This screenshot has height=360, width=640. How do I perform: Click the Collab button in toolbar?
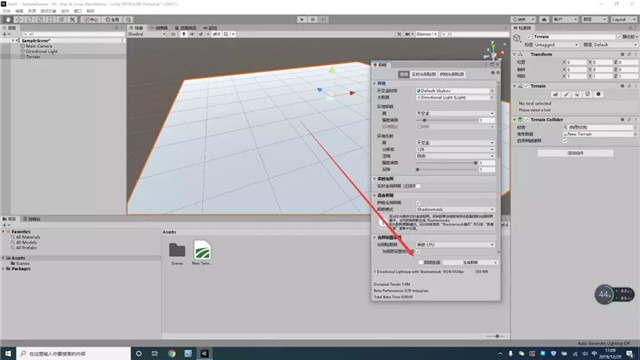point(523,20)
